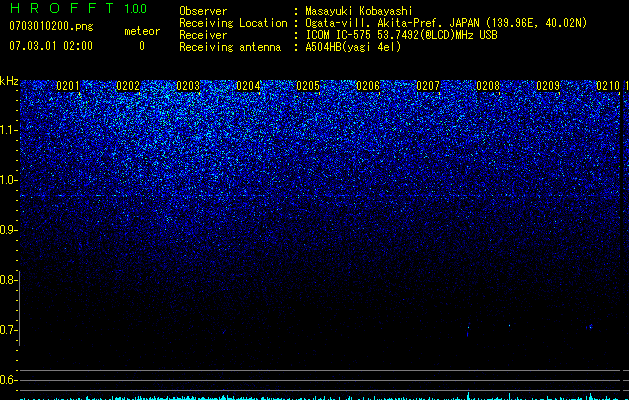
Task: Click the 1.1 kHz axis label
Action: click(8, 130)
